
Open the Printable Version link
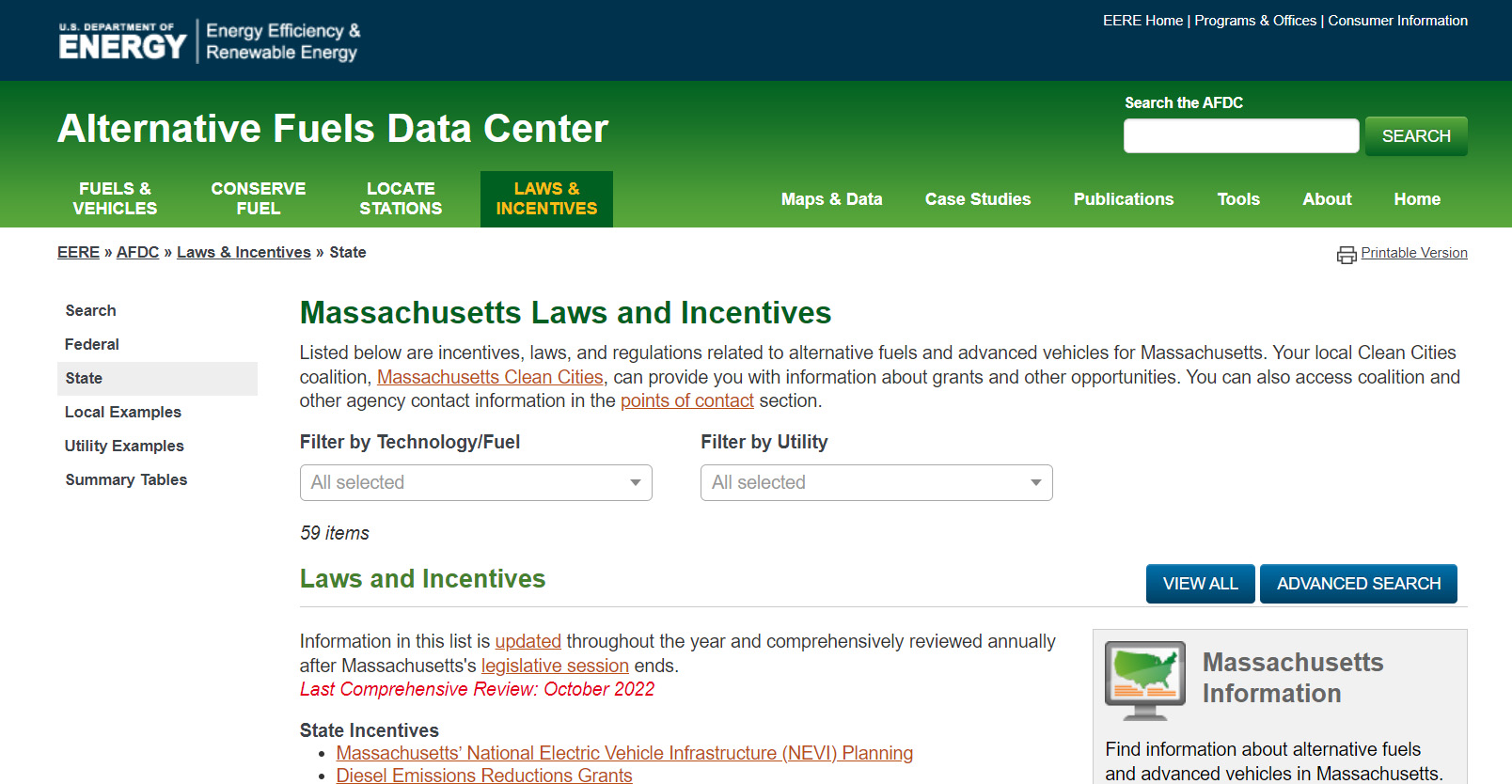(x=1414, y=253)
